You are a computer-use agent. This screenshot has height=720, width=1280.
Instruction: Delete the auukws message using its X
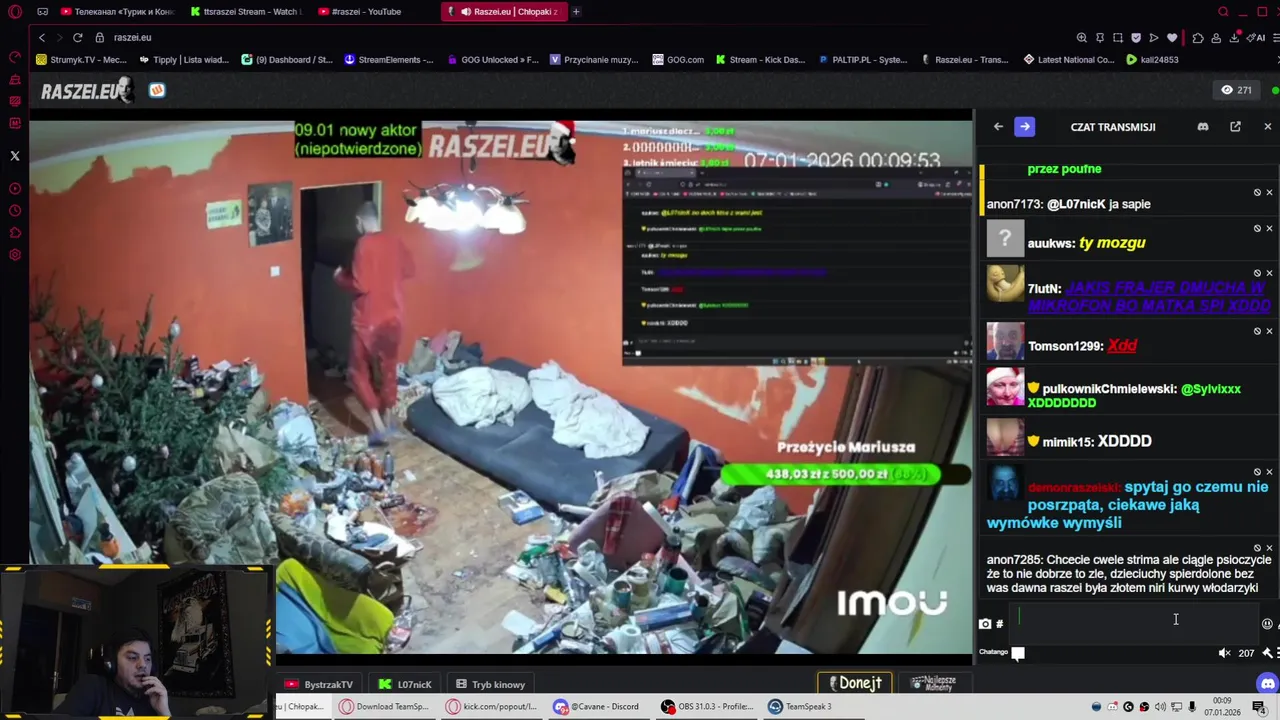pyautogui.click(x=1270, y=228)
